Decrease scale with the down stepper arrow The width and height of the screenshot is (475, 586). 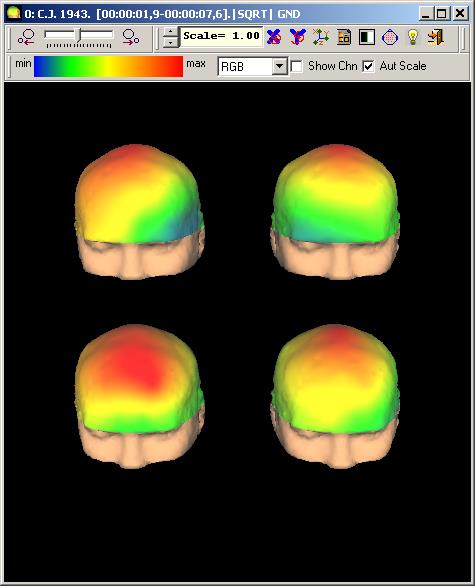pos(170,42)
